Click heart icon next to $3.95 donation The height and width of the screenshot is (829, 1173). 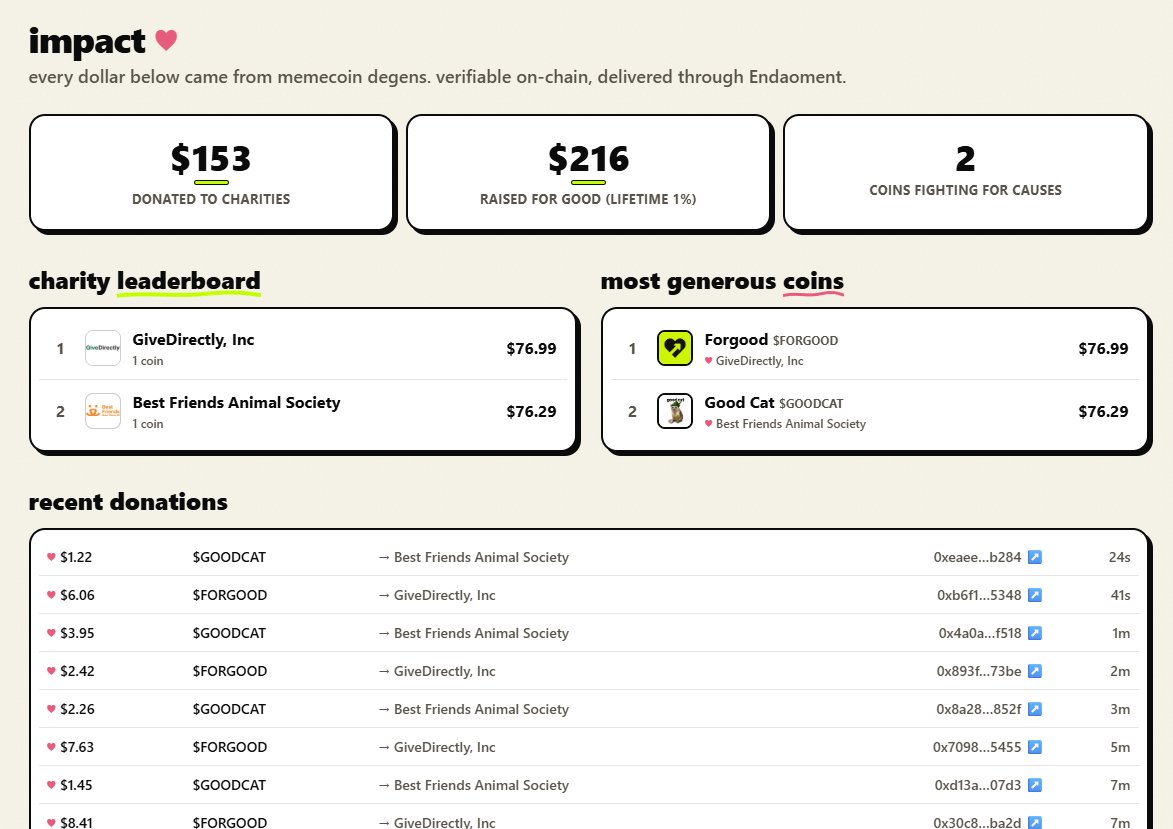coord(51,633)
